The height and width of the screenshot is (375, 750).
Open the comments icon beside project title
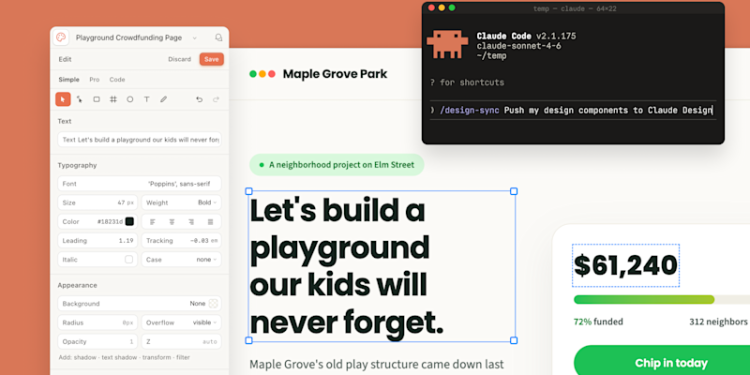pyautogui.click(x=219, y=37)
